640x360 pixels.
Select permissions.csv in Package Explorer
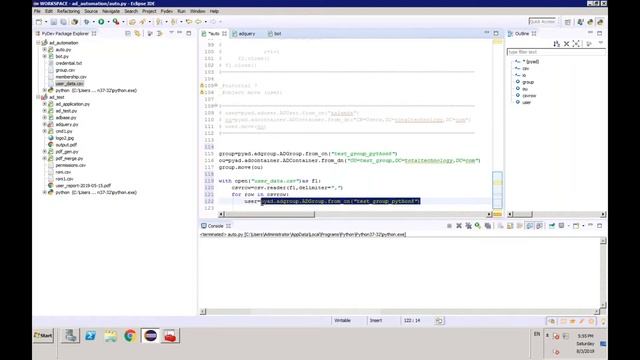[x=71, y=165]
